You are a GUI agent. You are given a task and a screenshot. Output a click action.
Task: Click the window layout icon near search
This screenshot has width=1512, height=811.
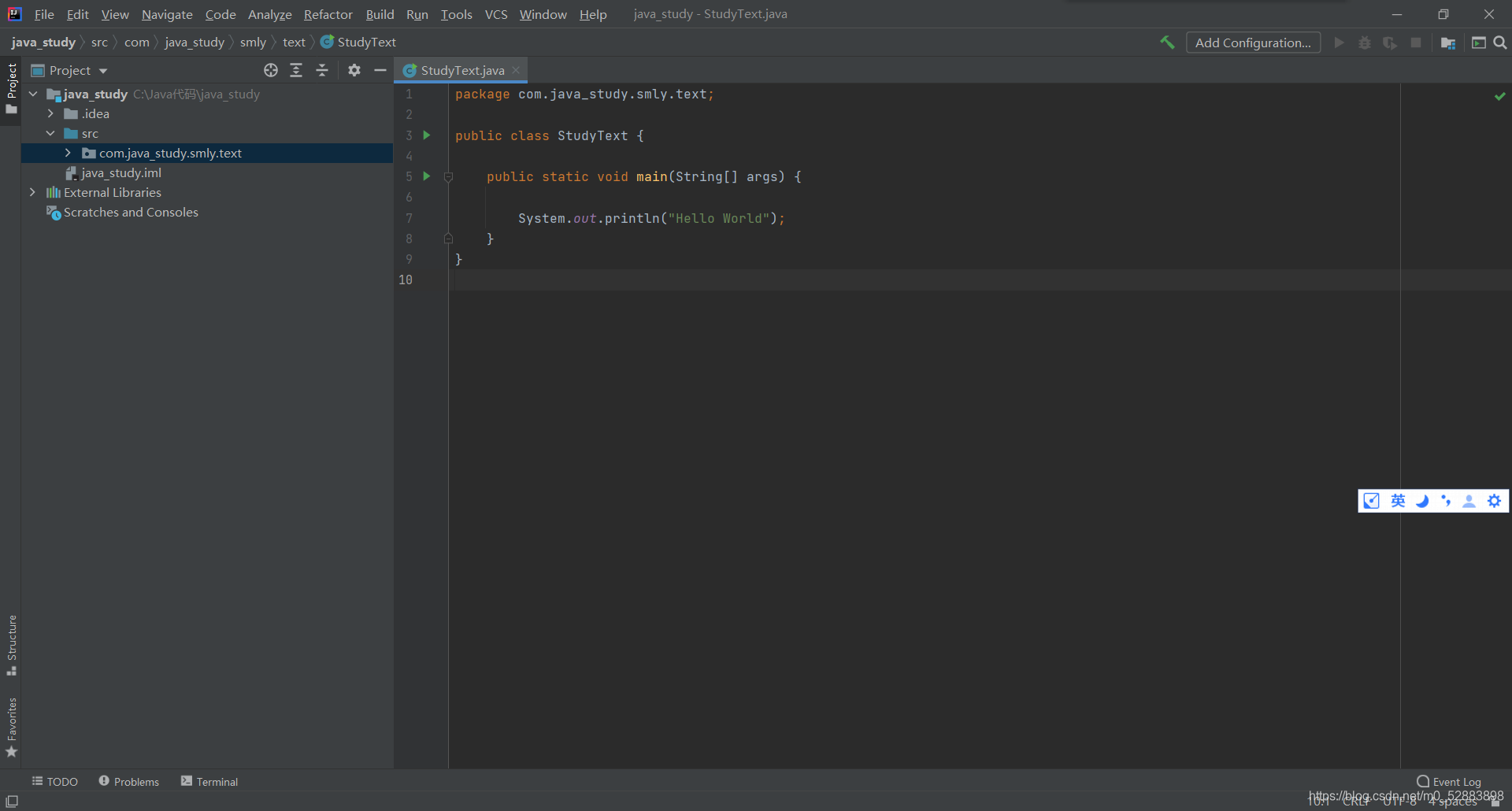click(x=1479, y=43)
